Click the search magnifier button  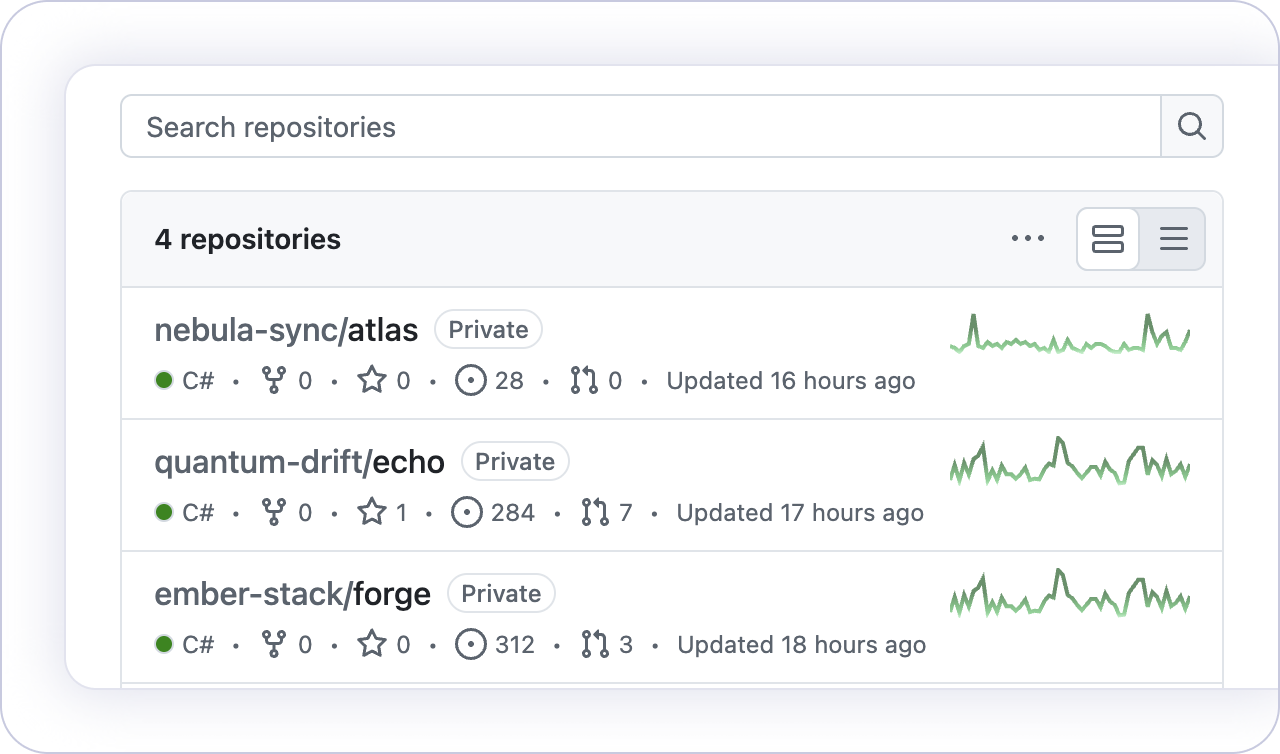coord(1191,126)
